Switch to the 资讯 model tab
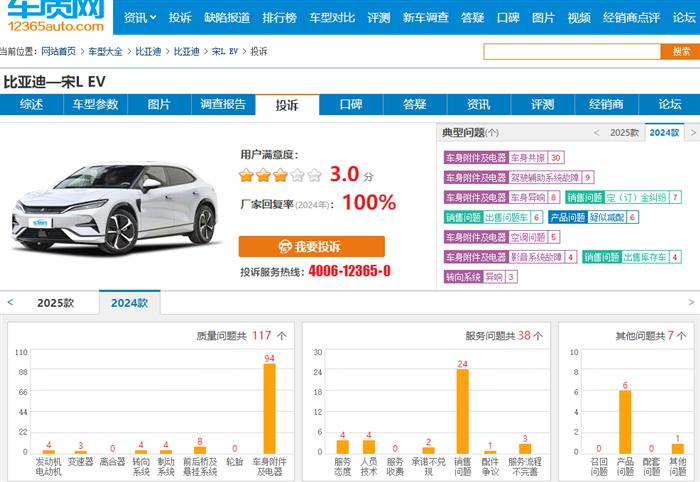The image size is (700, 482). (x=479, y=104)
